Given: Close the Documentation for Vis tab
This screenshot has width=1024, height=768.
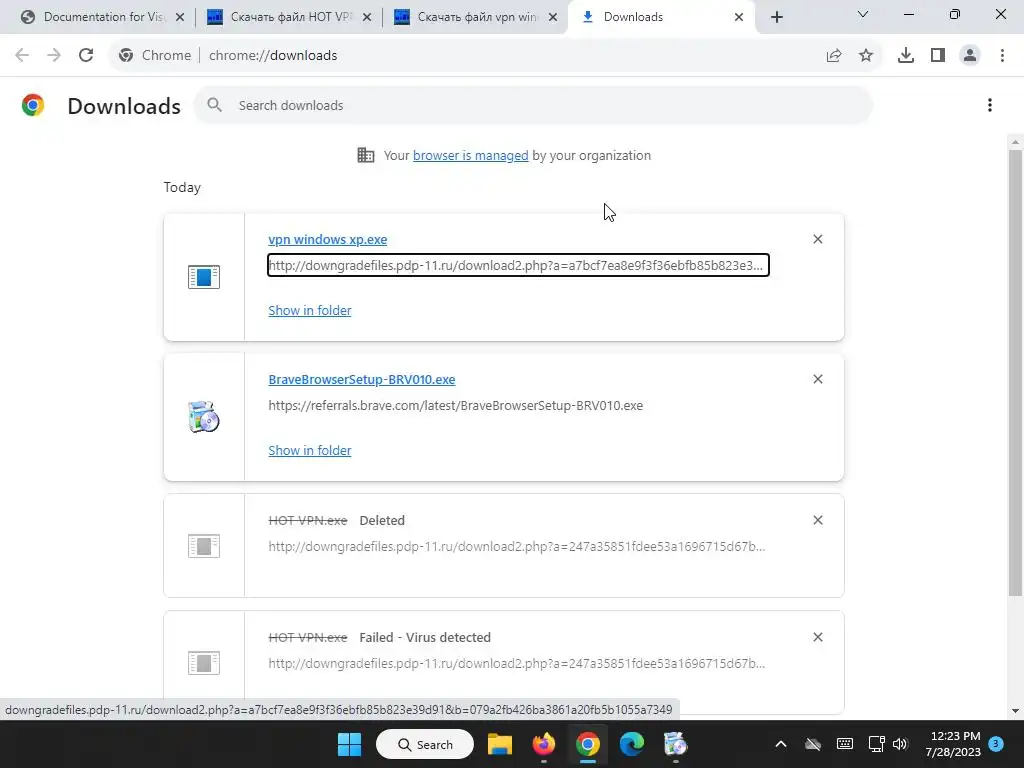Looking at the screenshot, I should (x=180, y=17).
